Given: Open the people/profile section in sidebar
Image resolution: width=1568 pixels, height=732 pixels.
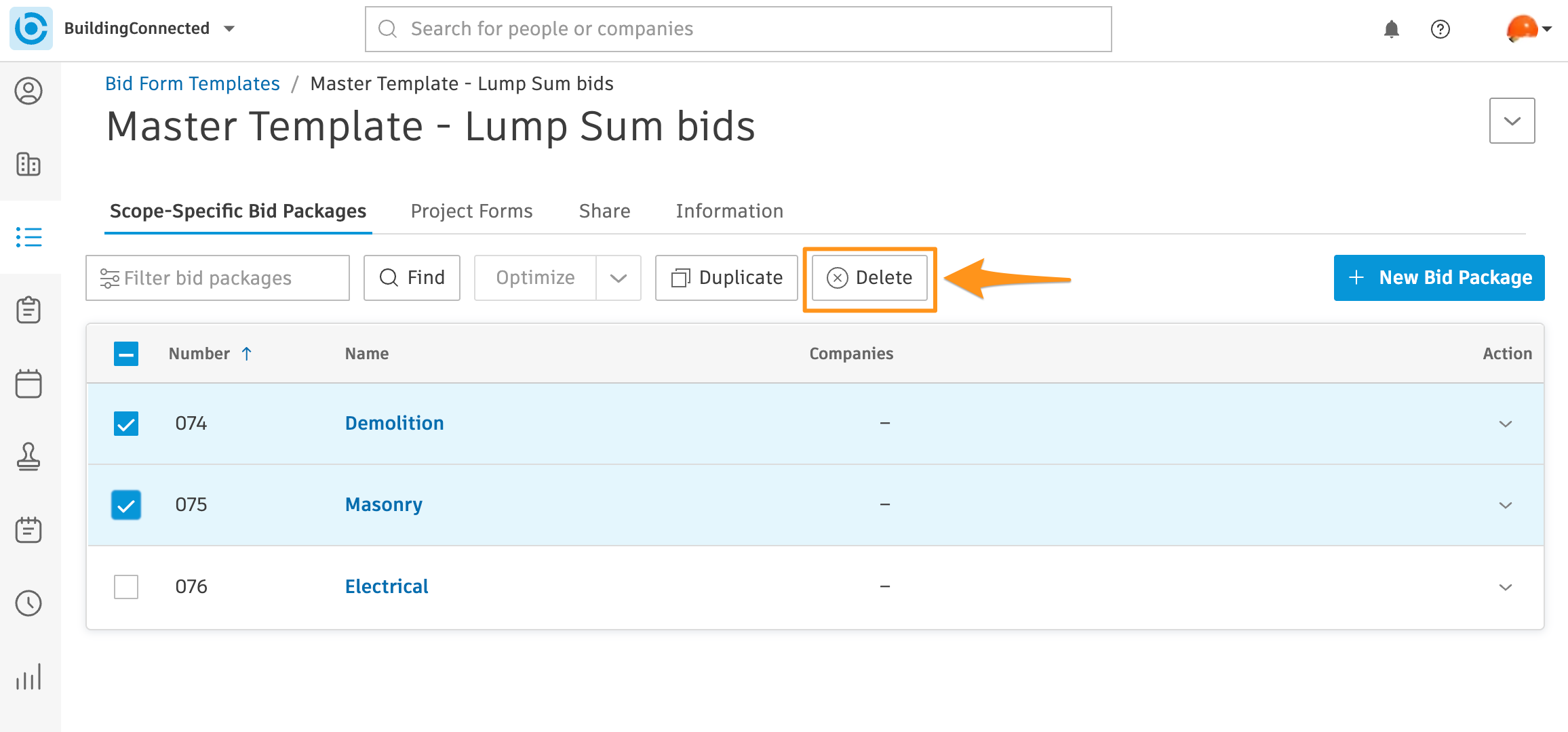Looking at the screenshot, I should click(x=29, y=91).
